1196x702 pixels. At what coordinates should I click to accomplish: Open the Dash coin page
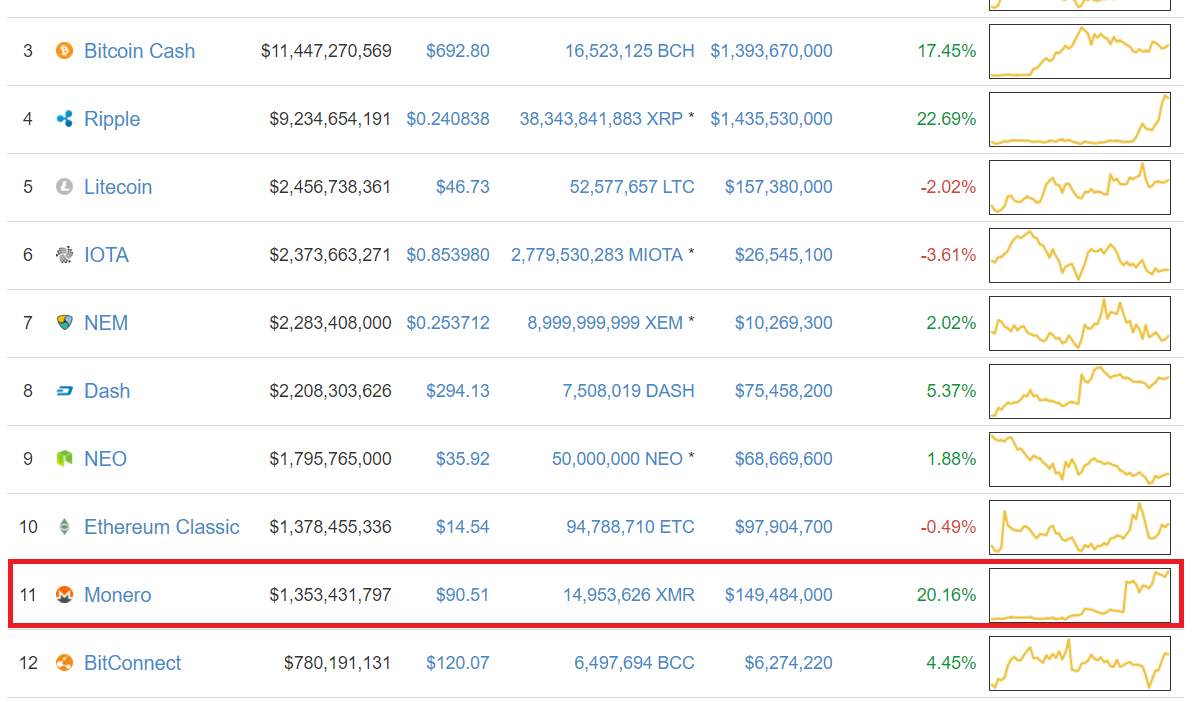pos(107,391)
